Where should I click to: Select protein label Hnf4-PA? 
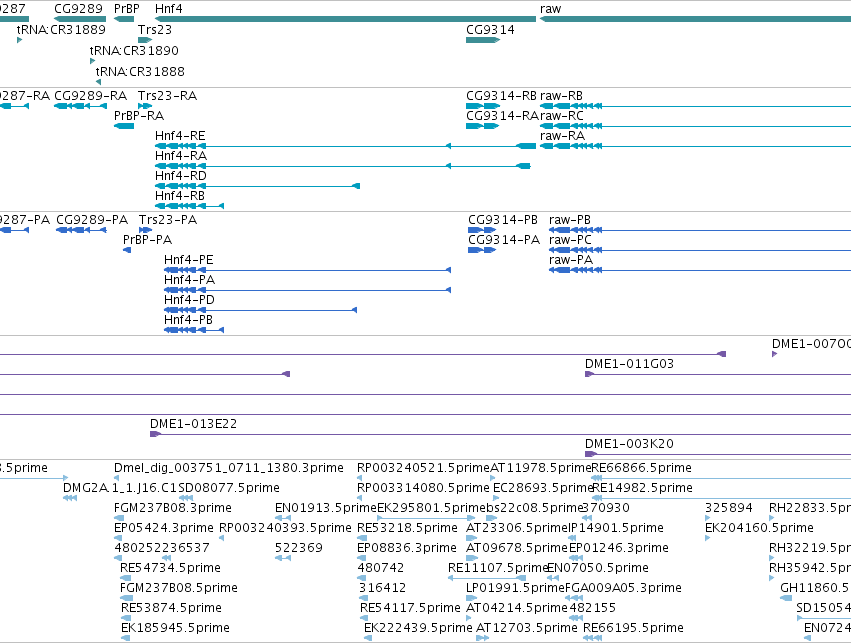point(189,280)
